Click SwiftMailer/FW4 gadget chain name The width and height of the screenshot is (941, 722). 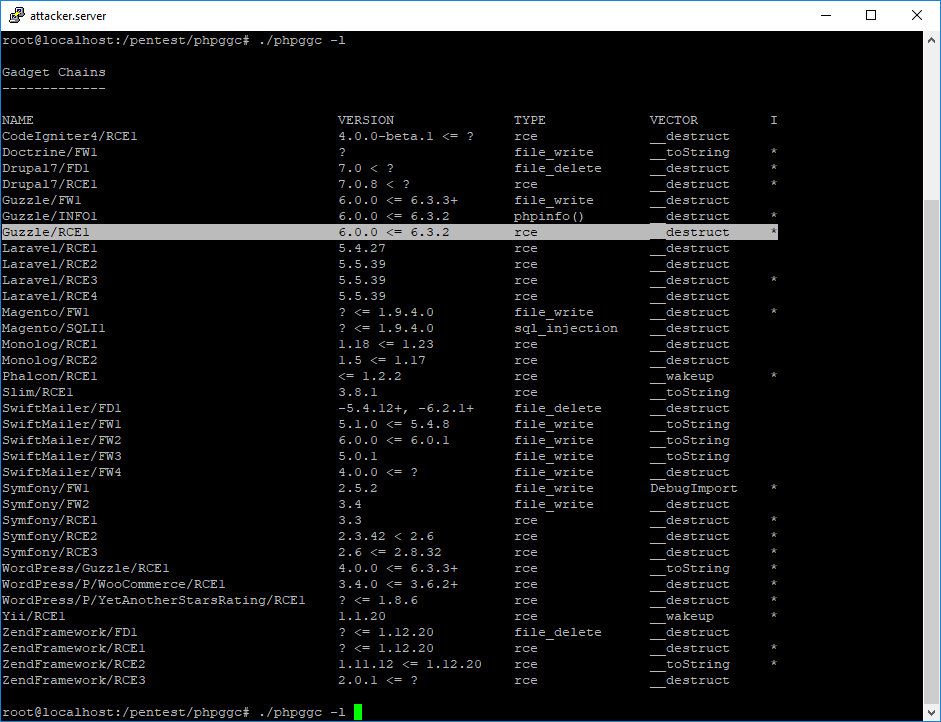coord(62,472)
